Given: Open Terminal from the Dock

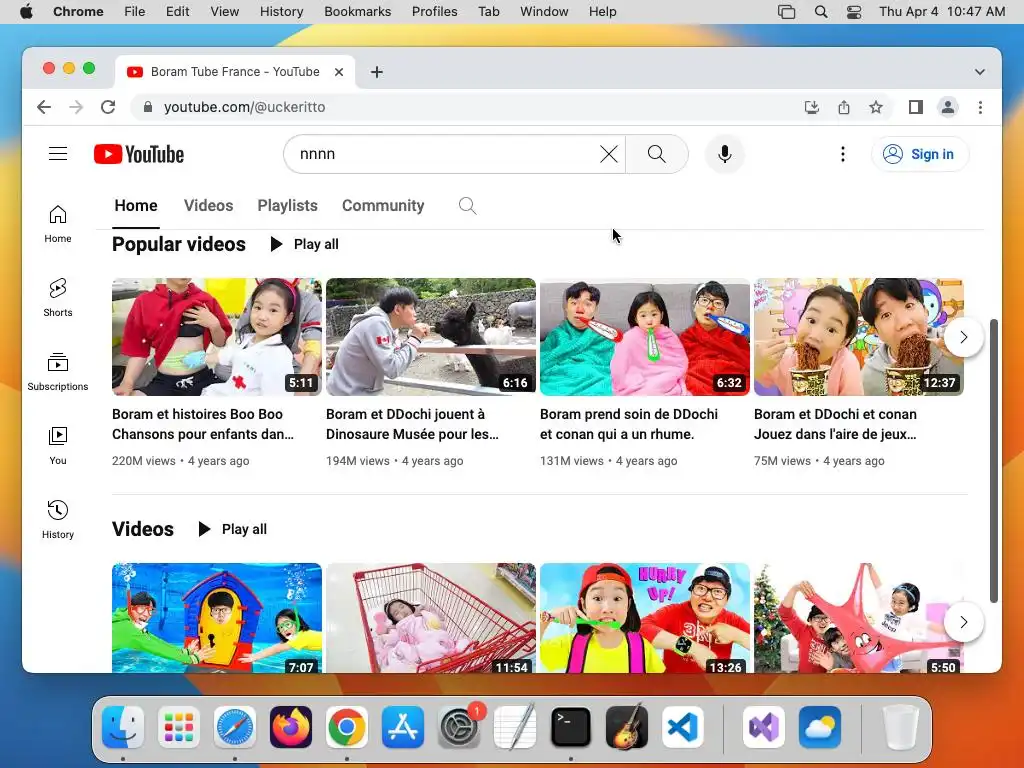Looking at the screenshot, I should point(571,727).
